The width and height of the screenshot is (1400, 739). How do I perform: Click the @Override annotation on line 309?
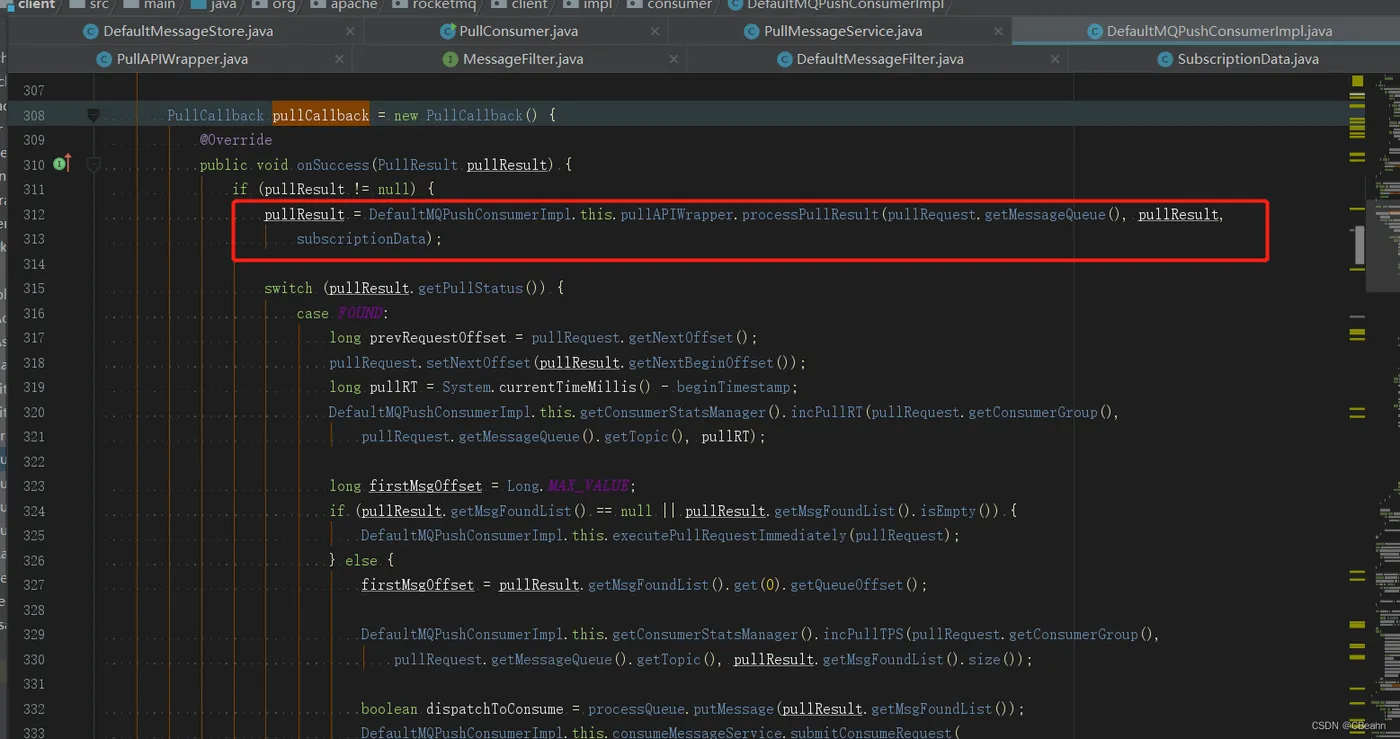tap(236, 140)
